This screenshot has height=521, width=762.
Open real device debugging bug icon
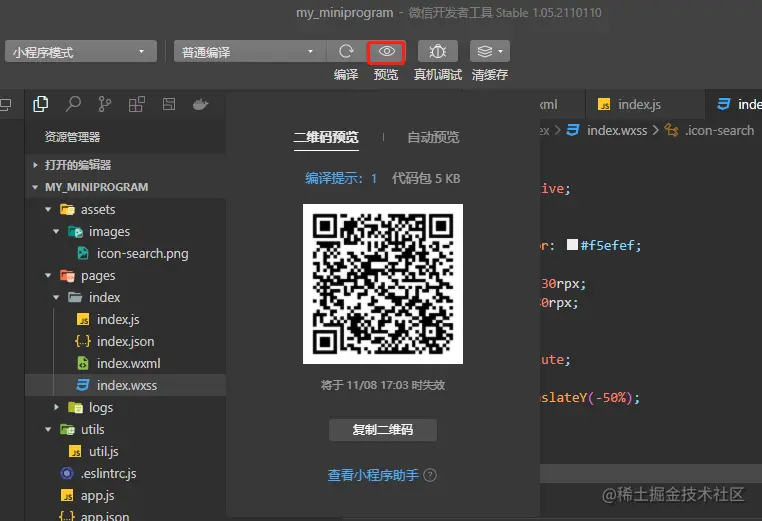coord(437,51)
